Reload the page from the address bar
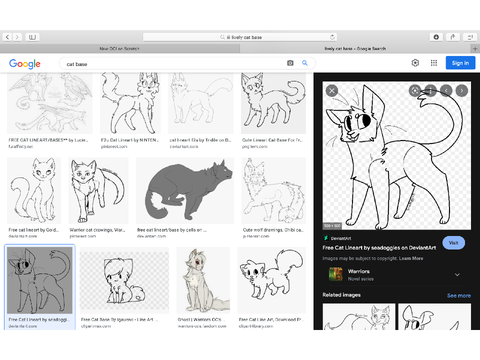 332,37
